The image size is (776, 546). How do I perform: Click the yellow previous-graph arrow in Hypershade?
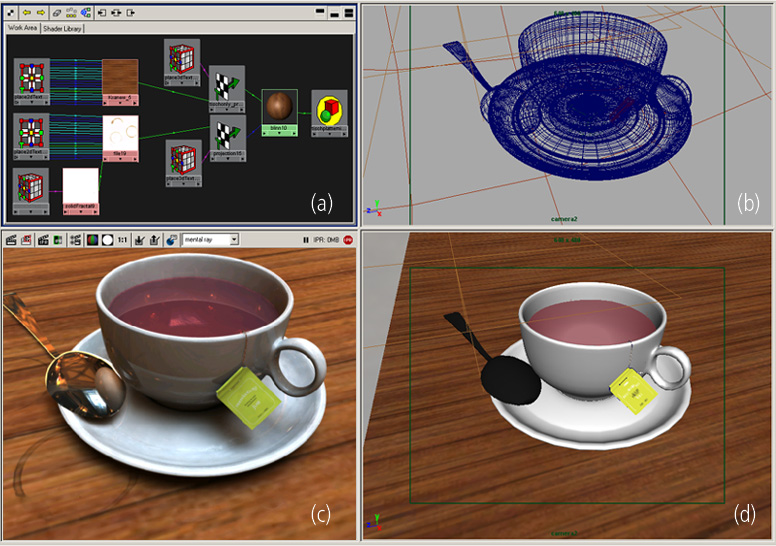coord(27,13)
